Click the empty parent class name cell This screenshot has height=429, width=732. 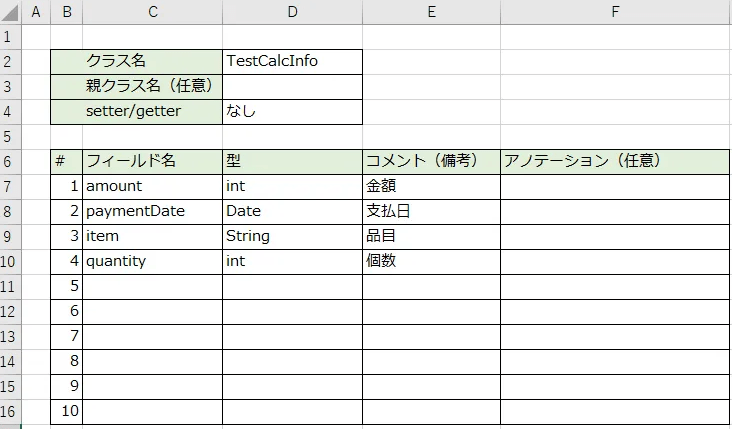coord(292,87)
